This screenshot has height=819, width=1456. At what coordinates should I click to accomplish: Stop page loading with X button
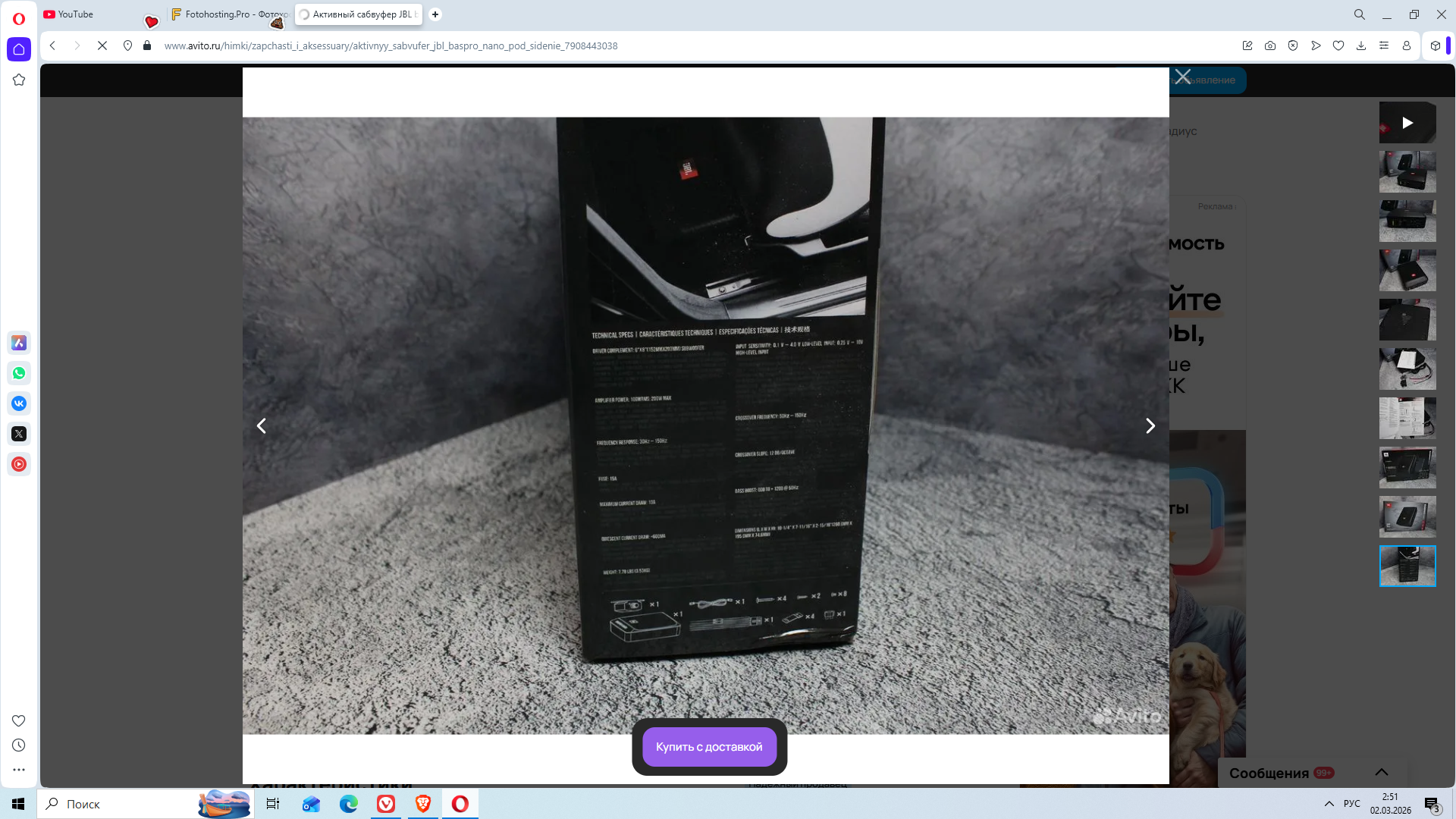tap(102, 45)
